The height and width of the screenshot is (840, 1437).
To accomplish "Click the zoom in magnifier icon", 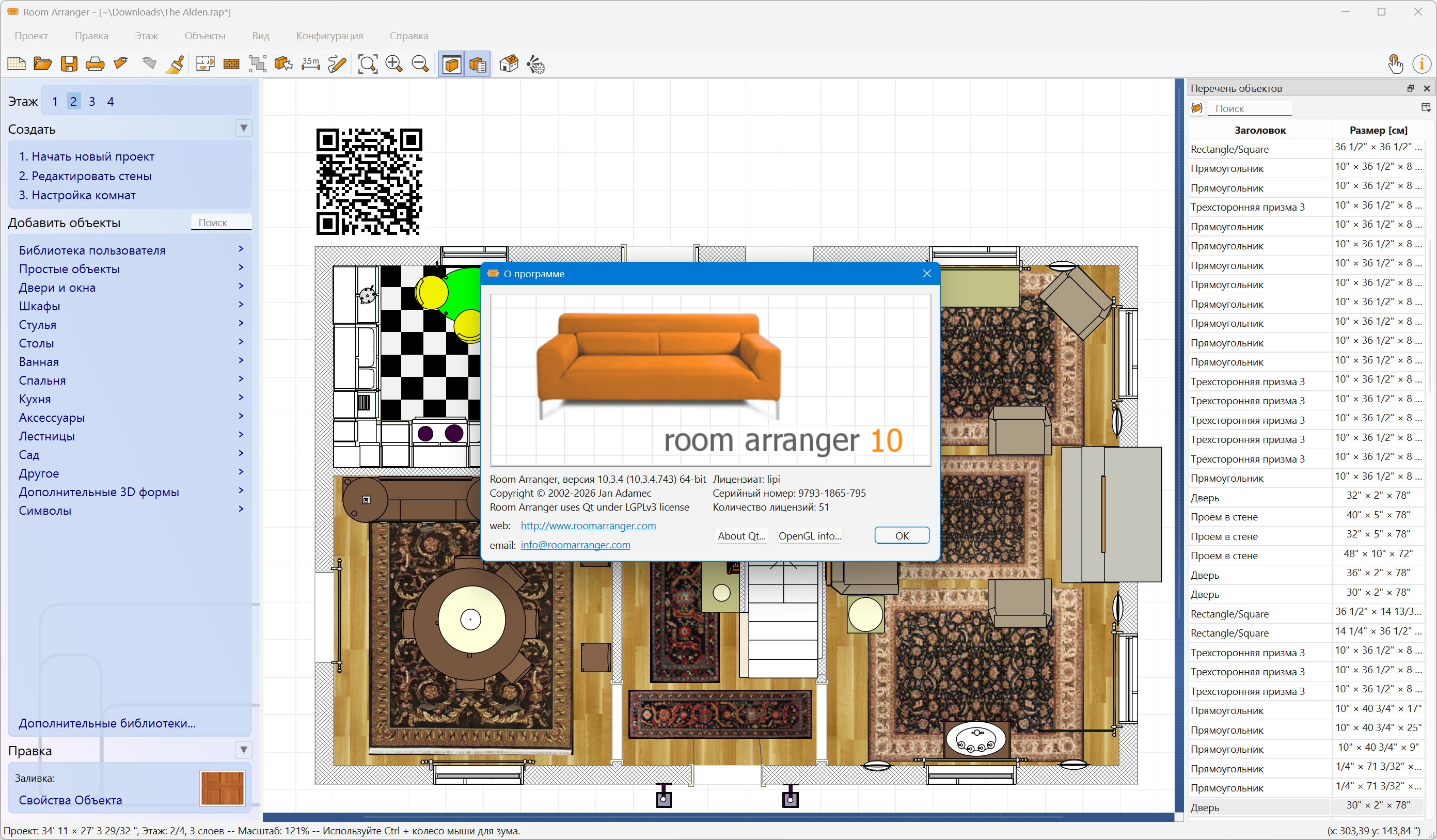I will coord(393,64).
